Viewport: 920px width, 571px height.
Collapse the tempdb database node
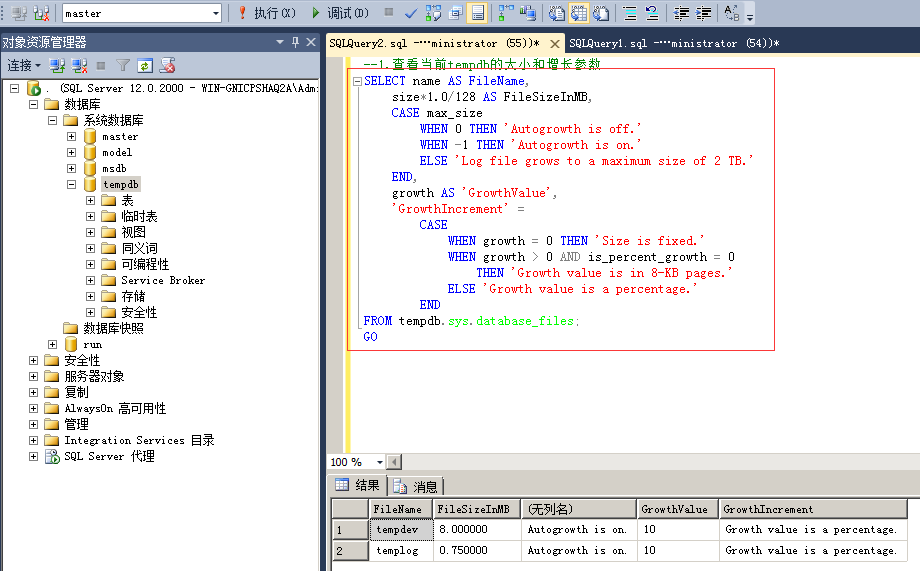71,184
